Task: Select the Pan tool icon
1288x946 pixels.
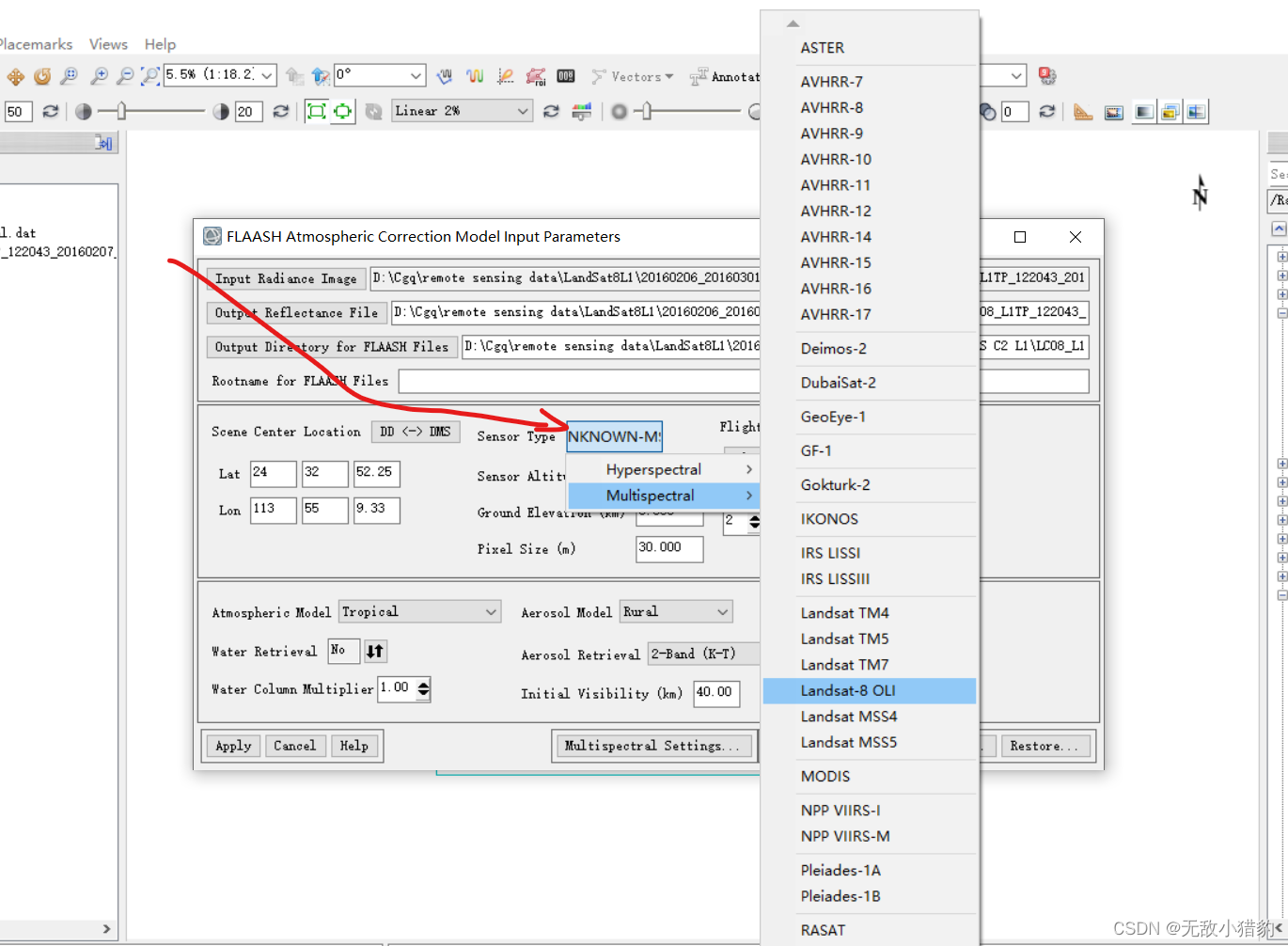Action: click(16, 76)
